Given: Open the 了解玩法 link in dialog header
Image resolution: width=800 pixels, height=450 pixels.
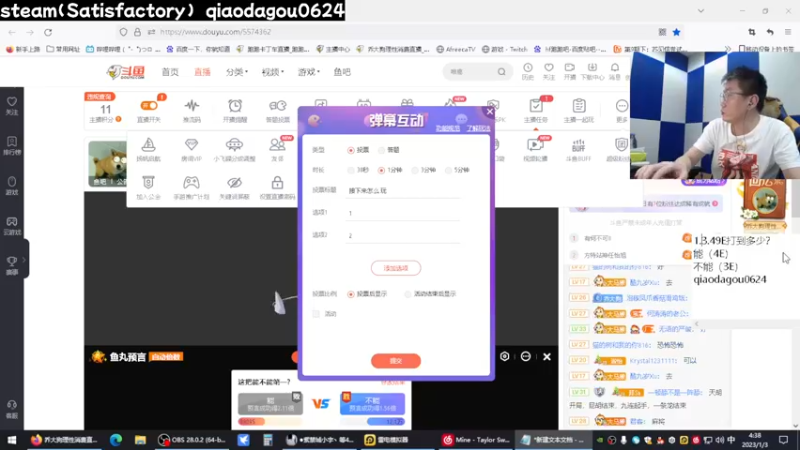Looking at the screenshot, I should [478, 129].
